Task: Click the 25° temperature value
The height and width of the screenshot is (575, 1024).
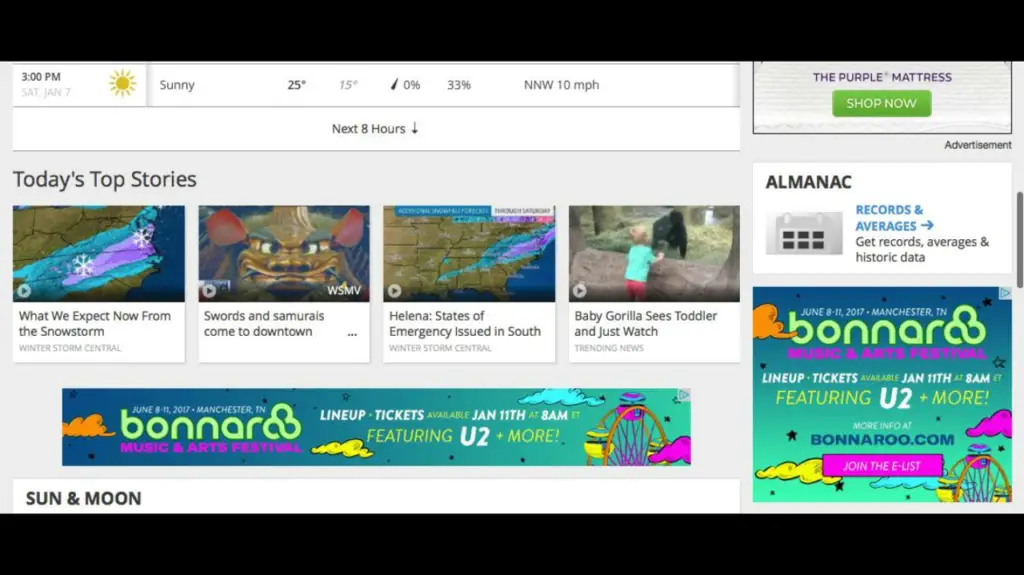Action: (296, 85)
